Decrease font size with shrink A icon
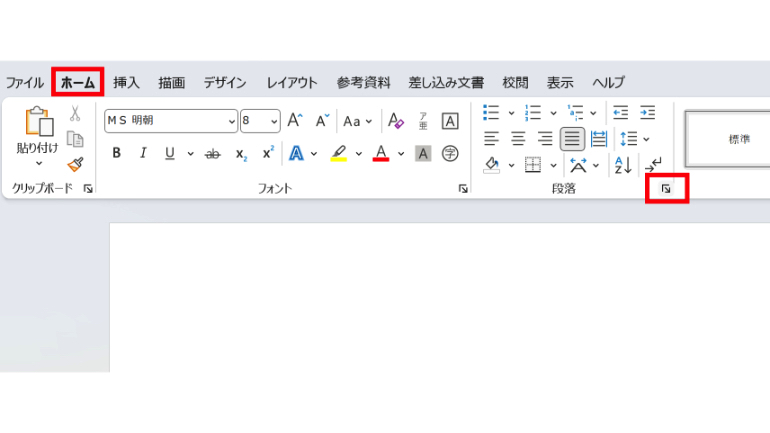770x433 pixels. coord(322,120)
